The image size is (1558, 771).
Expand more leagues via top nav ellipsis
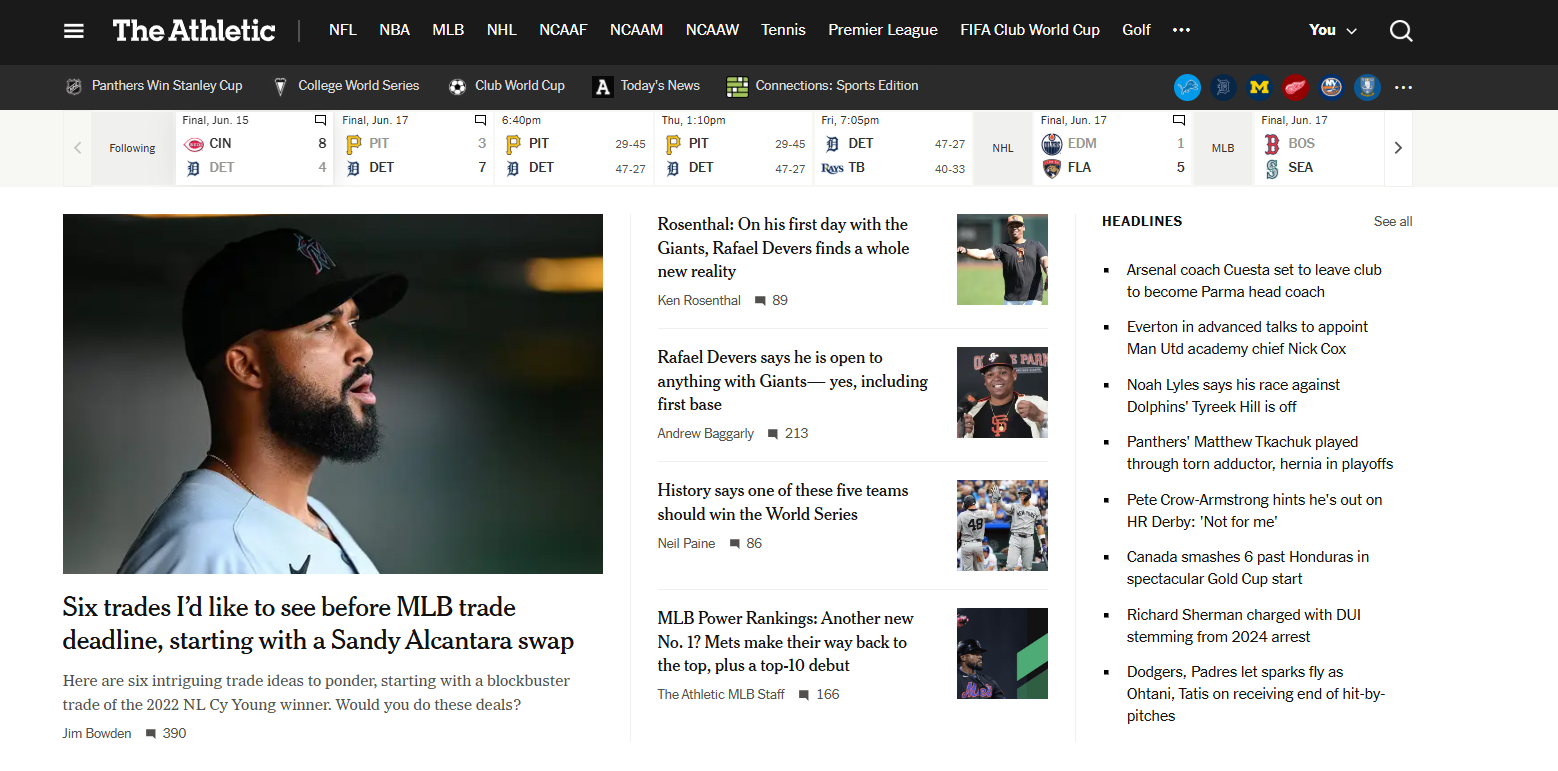pyautogui.click(x=1181, y=30)
